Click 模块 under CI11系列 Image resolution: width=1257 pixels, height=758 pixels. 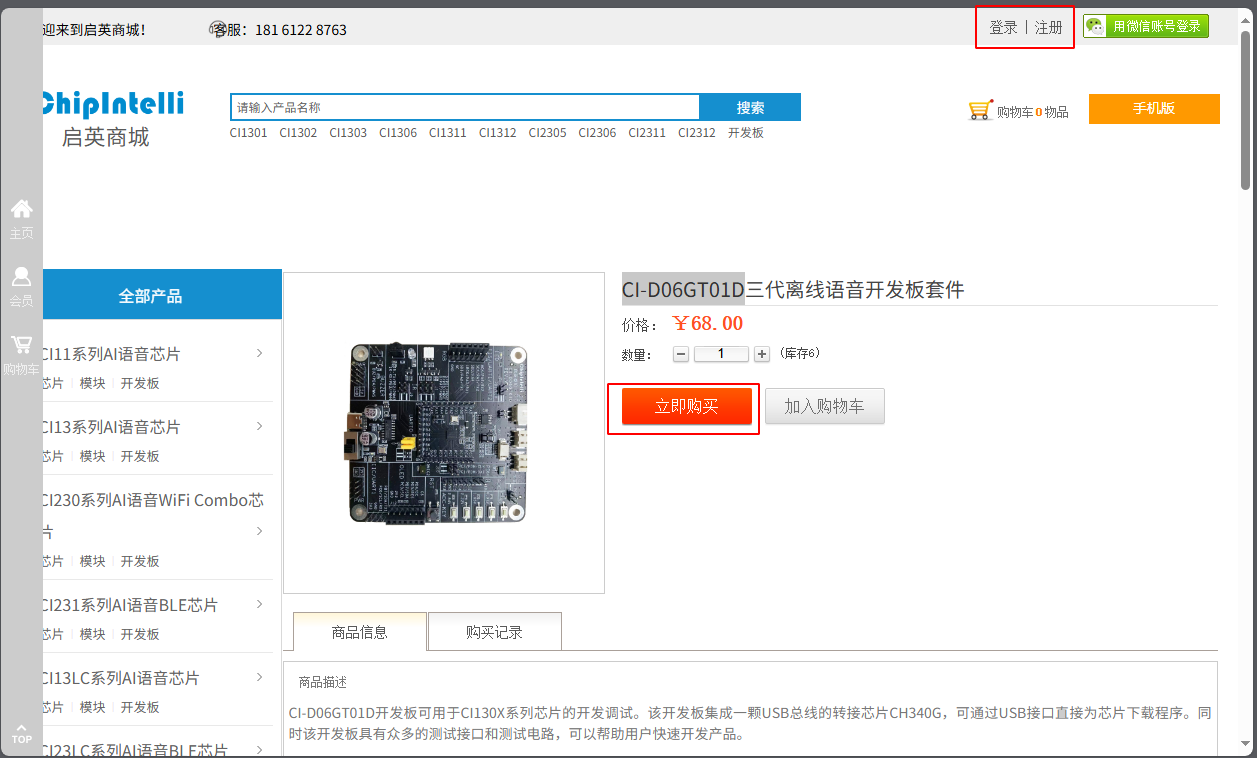[x=92, y=383]
